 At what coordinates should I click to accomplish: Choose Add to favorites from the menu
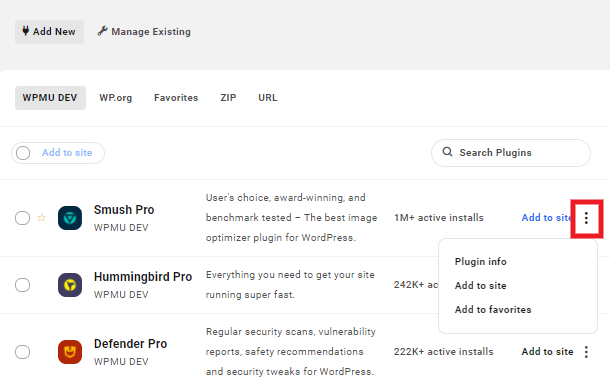pyautogui.click(x=493, y=310)
